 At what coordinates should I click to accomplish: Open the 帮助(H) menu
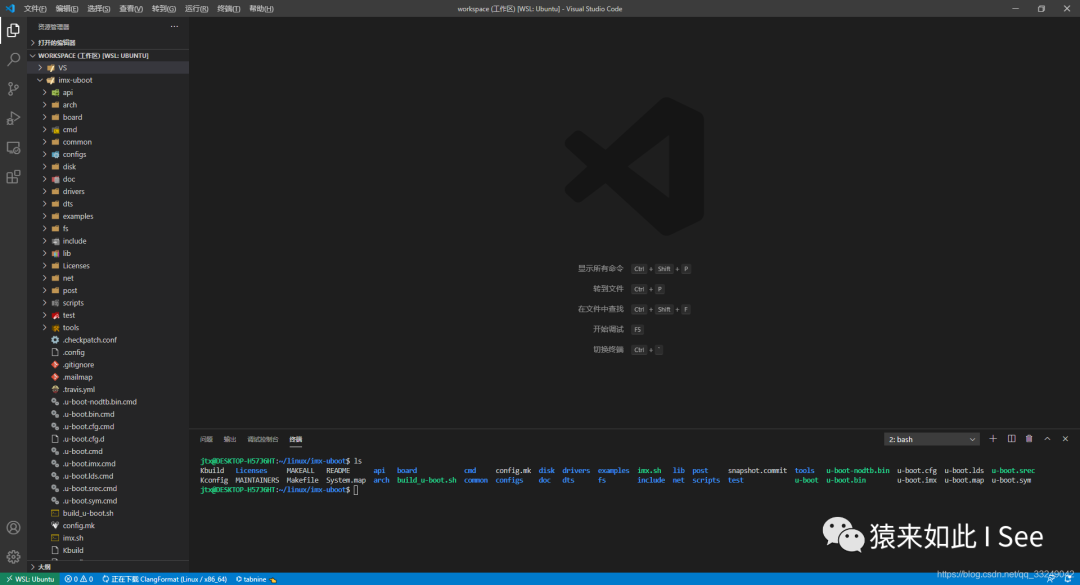[261, 9]
